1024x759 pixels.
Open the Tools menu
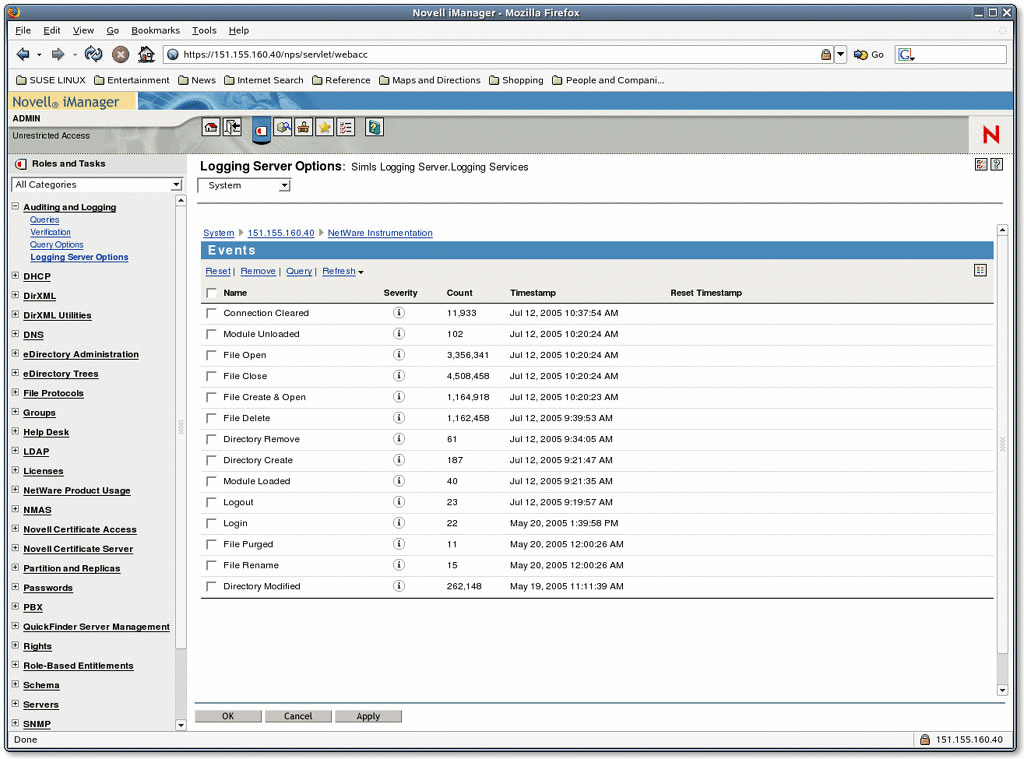(x=204, y=30)
